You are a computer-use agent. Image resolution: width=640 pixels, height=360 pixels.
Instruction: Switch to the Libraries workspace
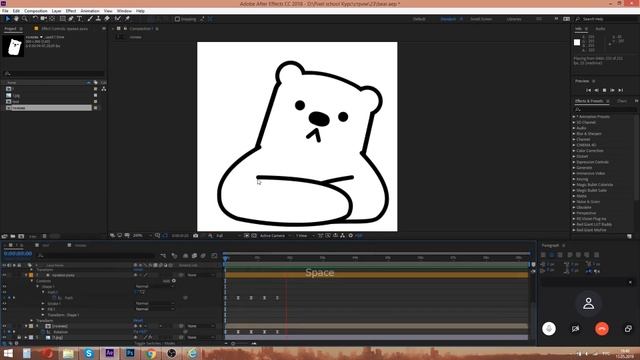tap(514, 19)
